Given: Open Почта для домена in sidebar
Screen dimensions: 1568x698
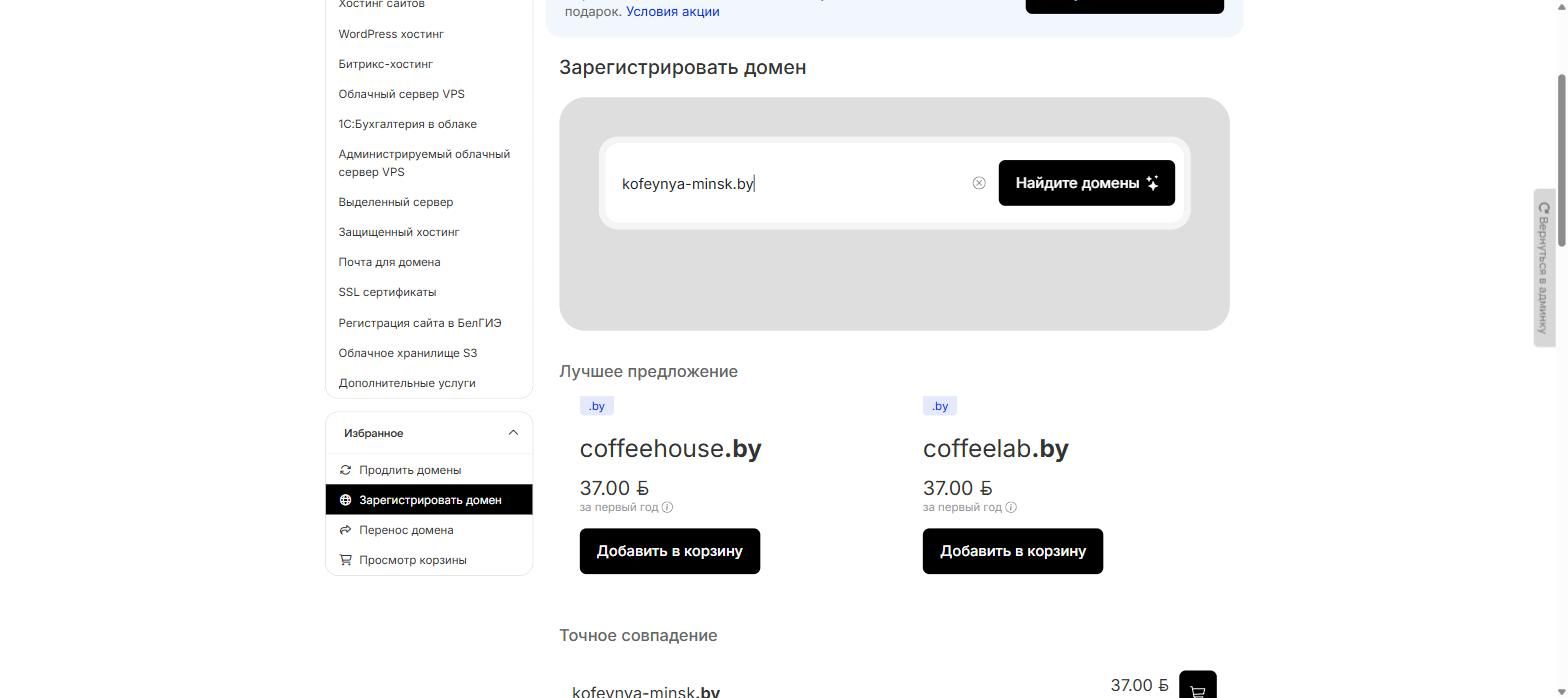Looking at the screenshot, I should pos(390,262).
